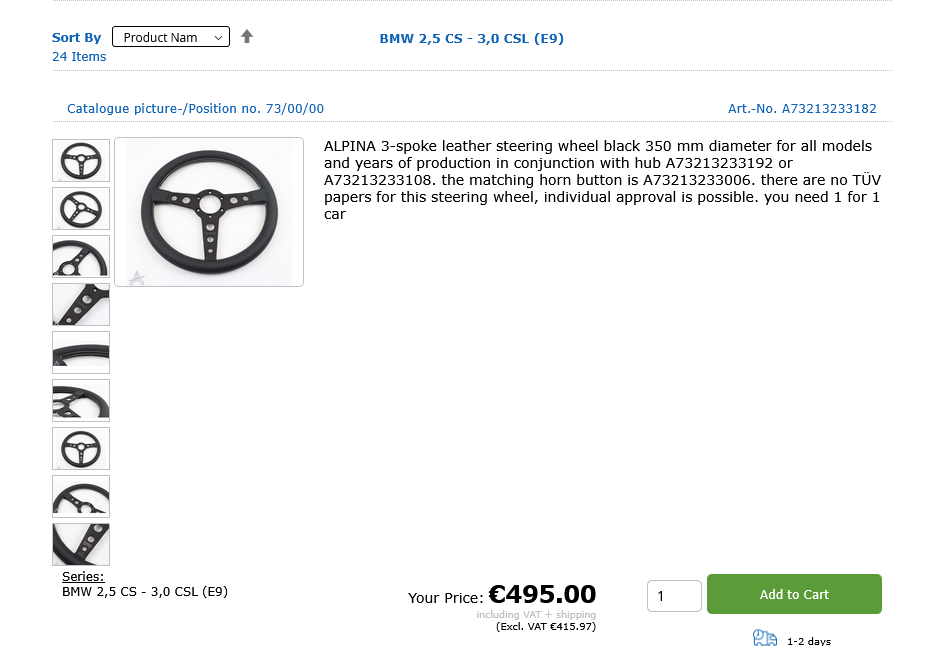Add the steering wheel to cart
The height and width of the screenshot is (646, 951).
(794, 594)
